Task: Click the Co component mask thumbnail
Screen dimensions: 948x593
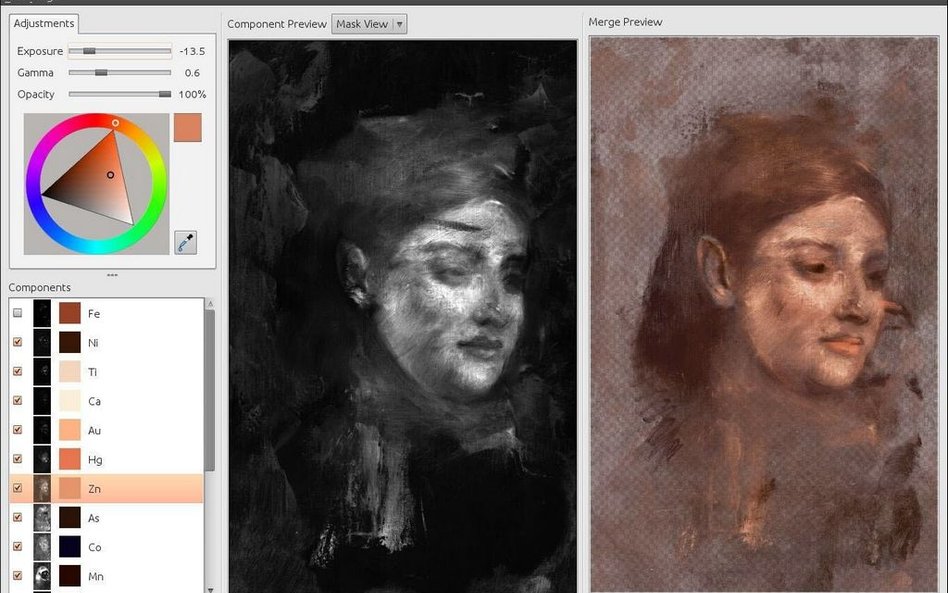Action: click(42, 546)
